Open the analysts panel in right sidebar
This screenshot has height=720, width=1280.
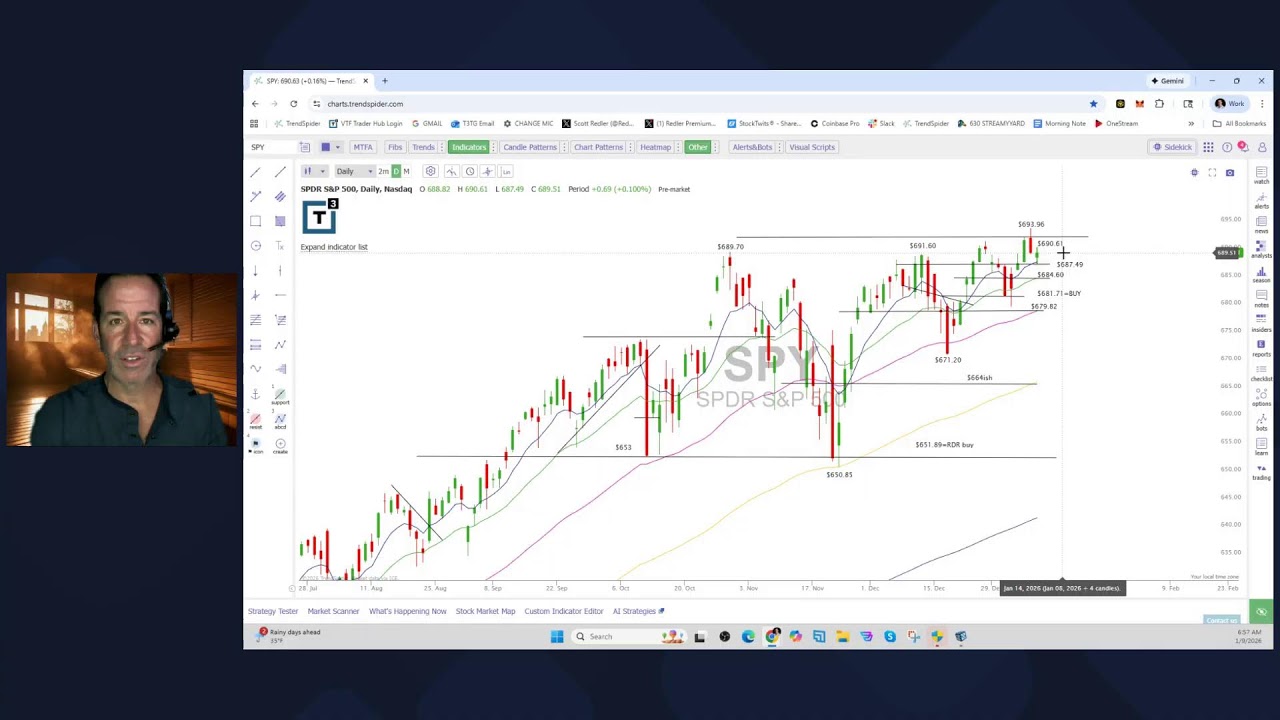pyautogui.click(x=1262, y=249)
